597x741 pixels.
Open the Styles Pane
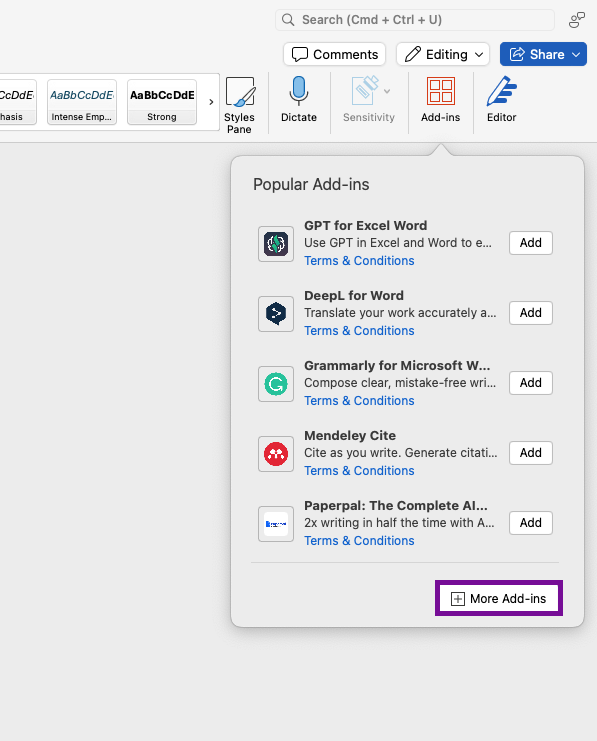point(240,105)
